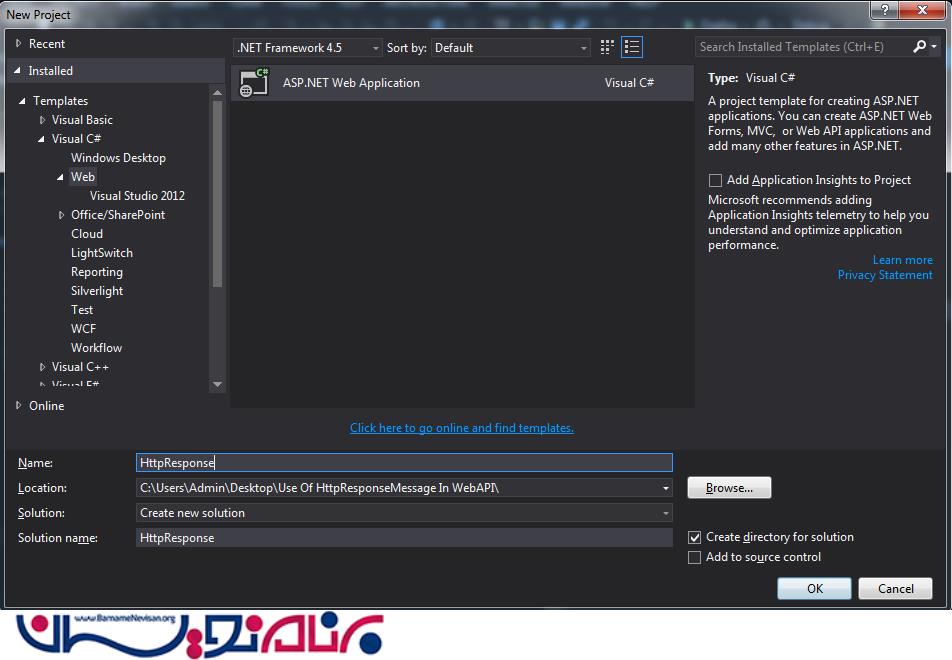The image size is (952, 660).
Task: Switch to medium icons list view
Action: [x=632, y=47]
